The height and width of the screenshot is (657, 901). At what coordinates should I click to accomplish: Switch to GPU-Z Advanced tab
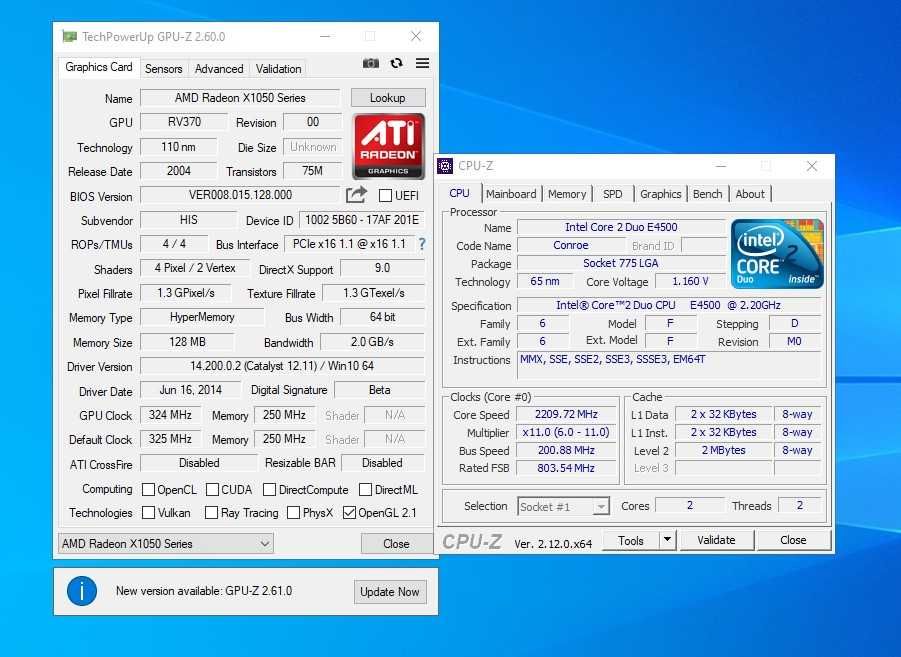click(x=219, y=68)
